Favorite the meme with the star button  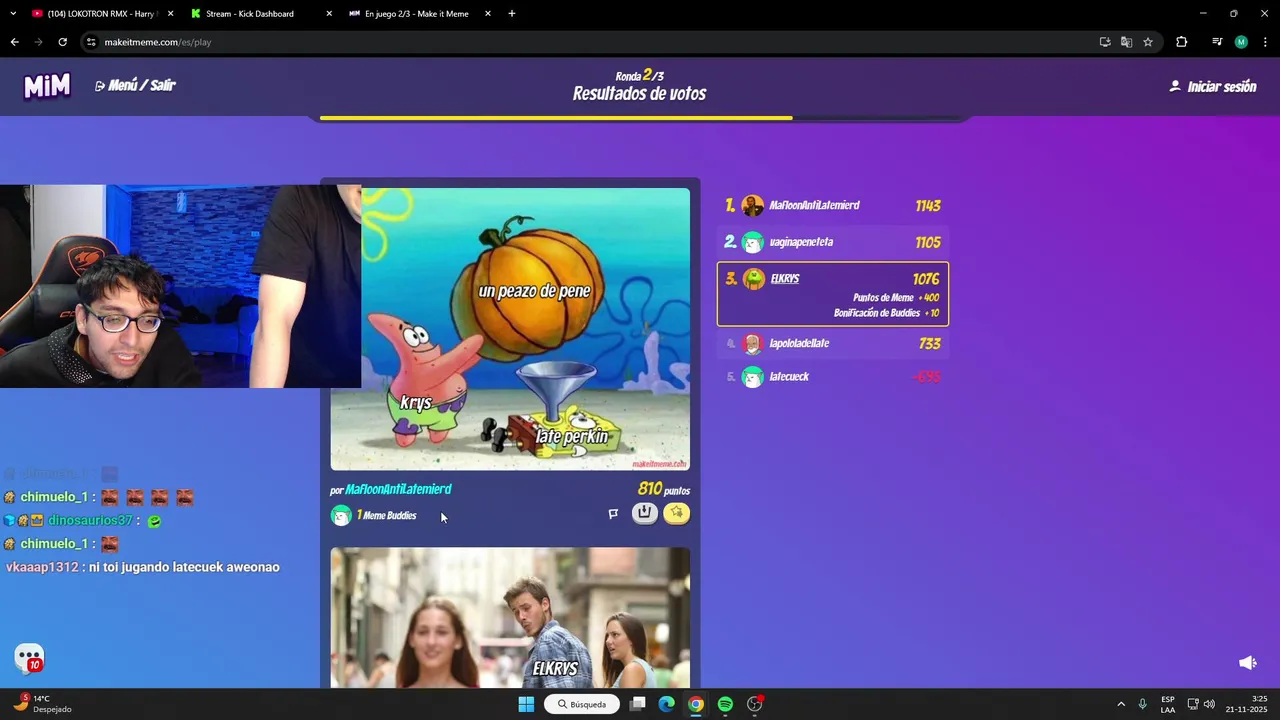point(677,513)
